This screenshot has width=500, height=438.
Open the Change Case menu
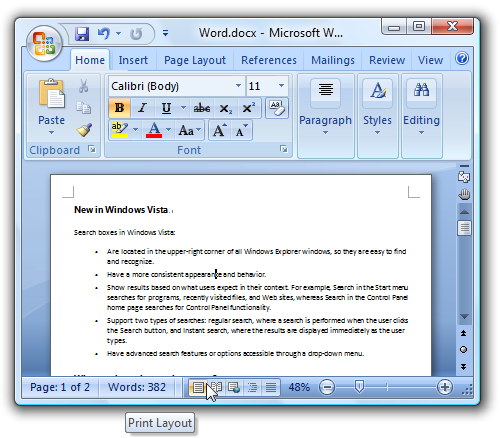190,130
